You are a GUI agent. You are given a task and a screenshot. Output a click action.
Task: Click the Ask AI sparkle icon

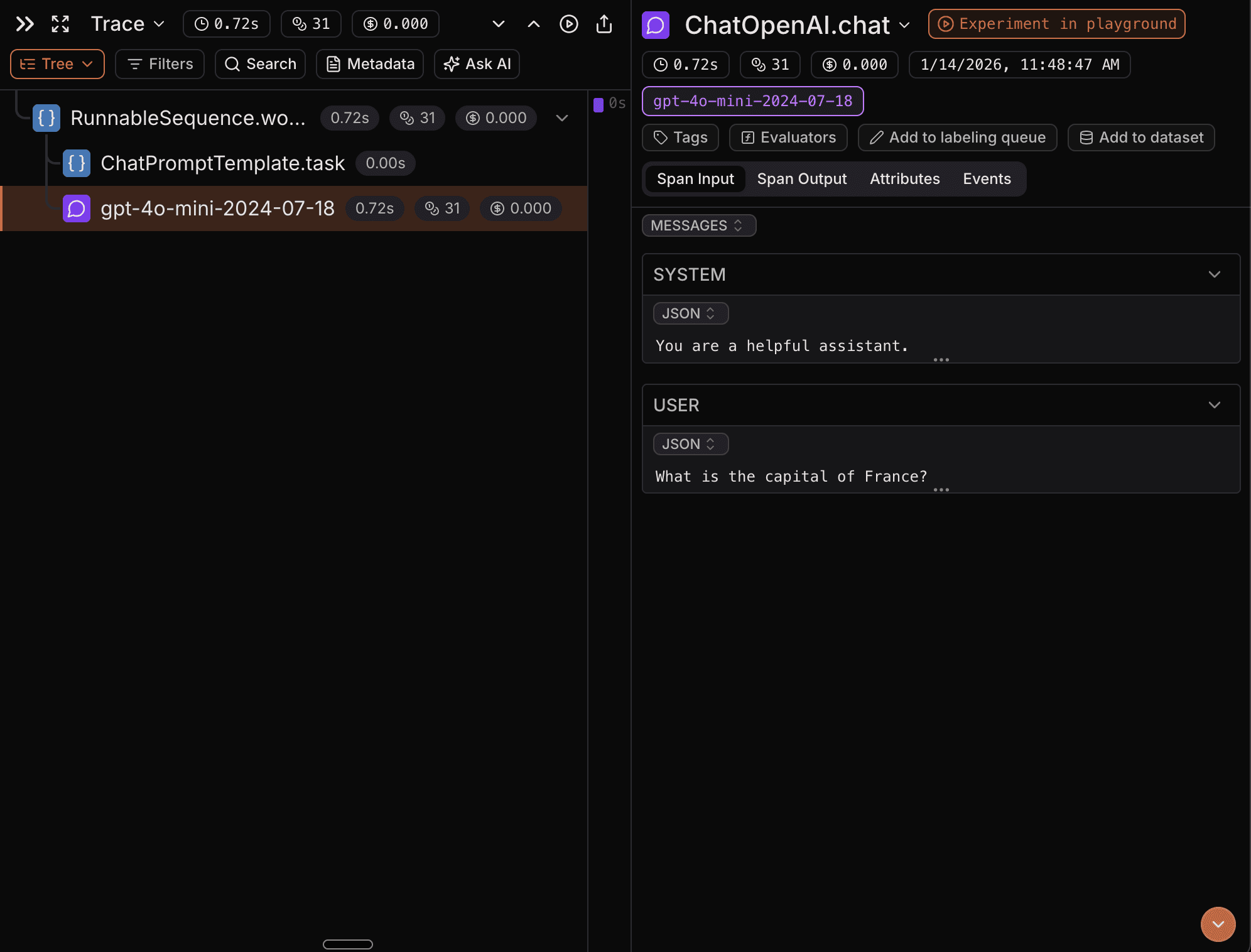[452, 63]
